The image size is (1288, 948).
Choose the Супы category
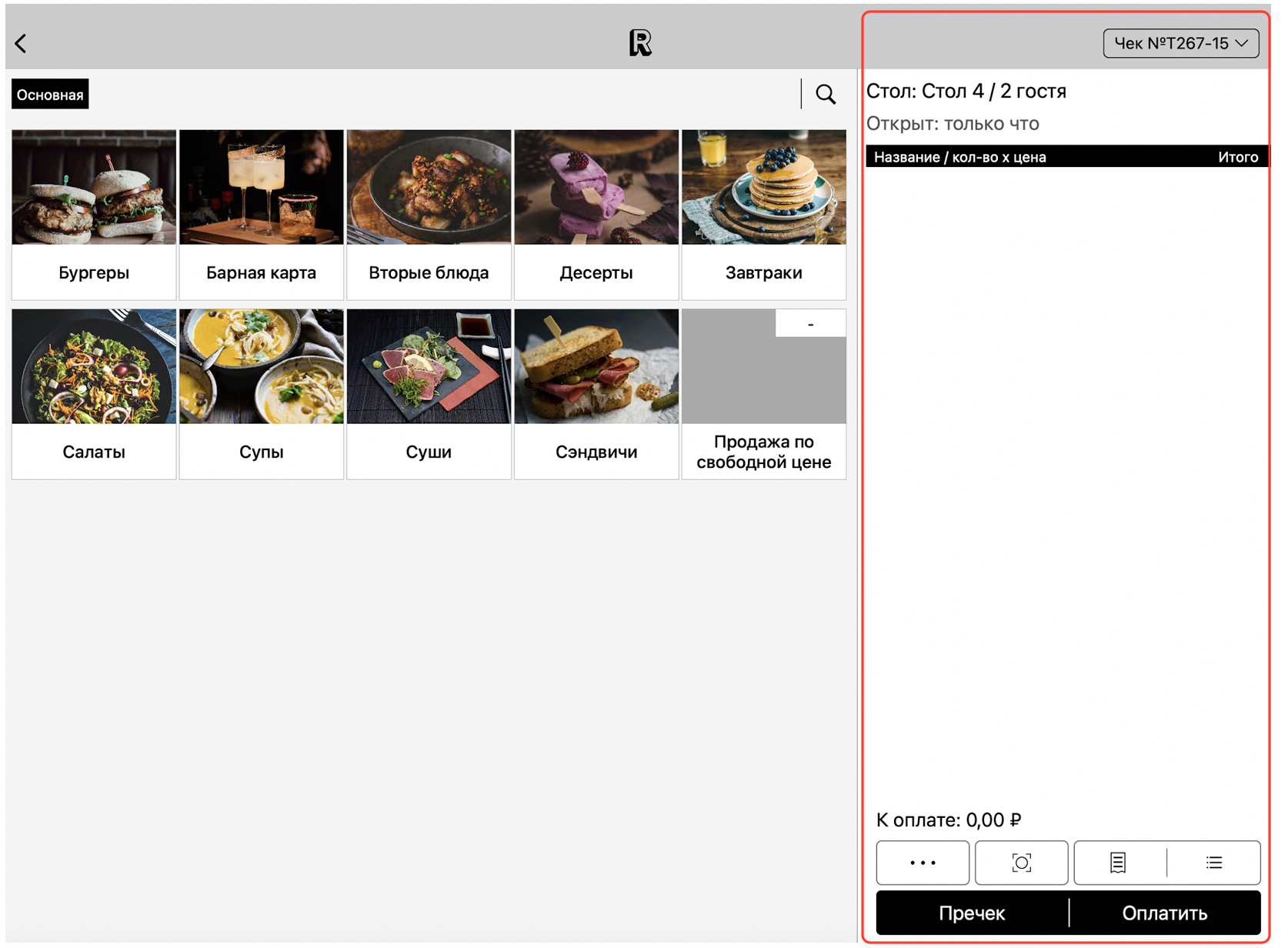point(261,394)
